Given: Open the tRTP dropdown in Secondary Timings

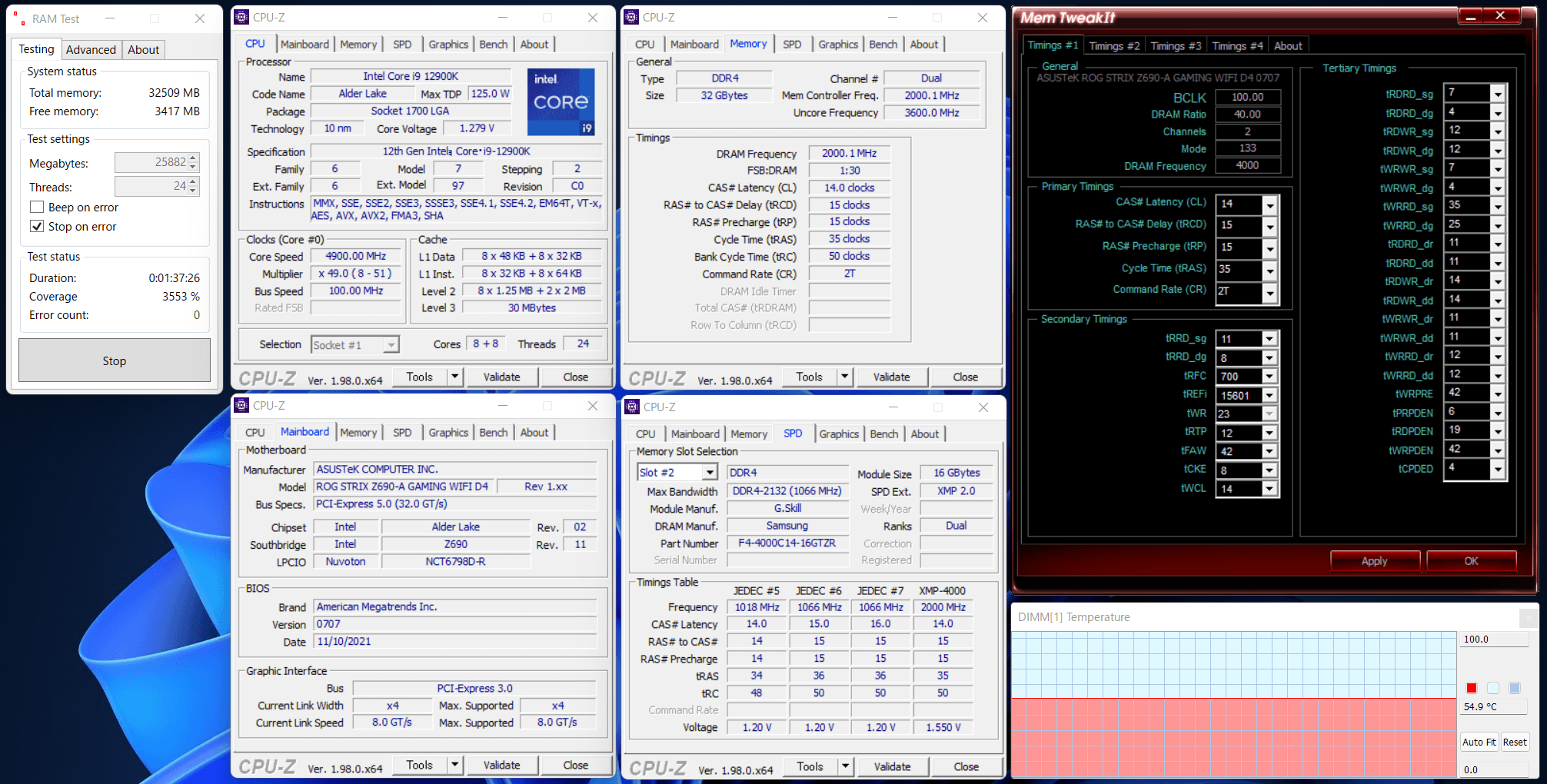Looking at the screenshot, I should pyautogui.click(x=1269, y=433).
